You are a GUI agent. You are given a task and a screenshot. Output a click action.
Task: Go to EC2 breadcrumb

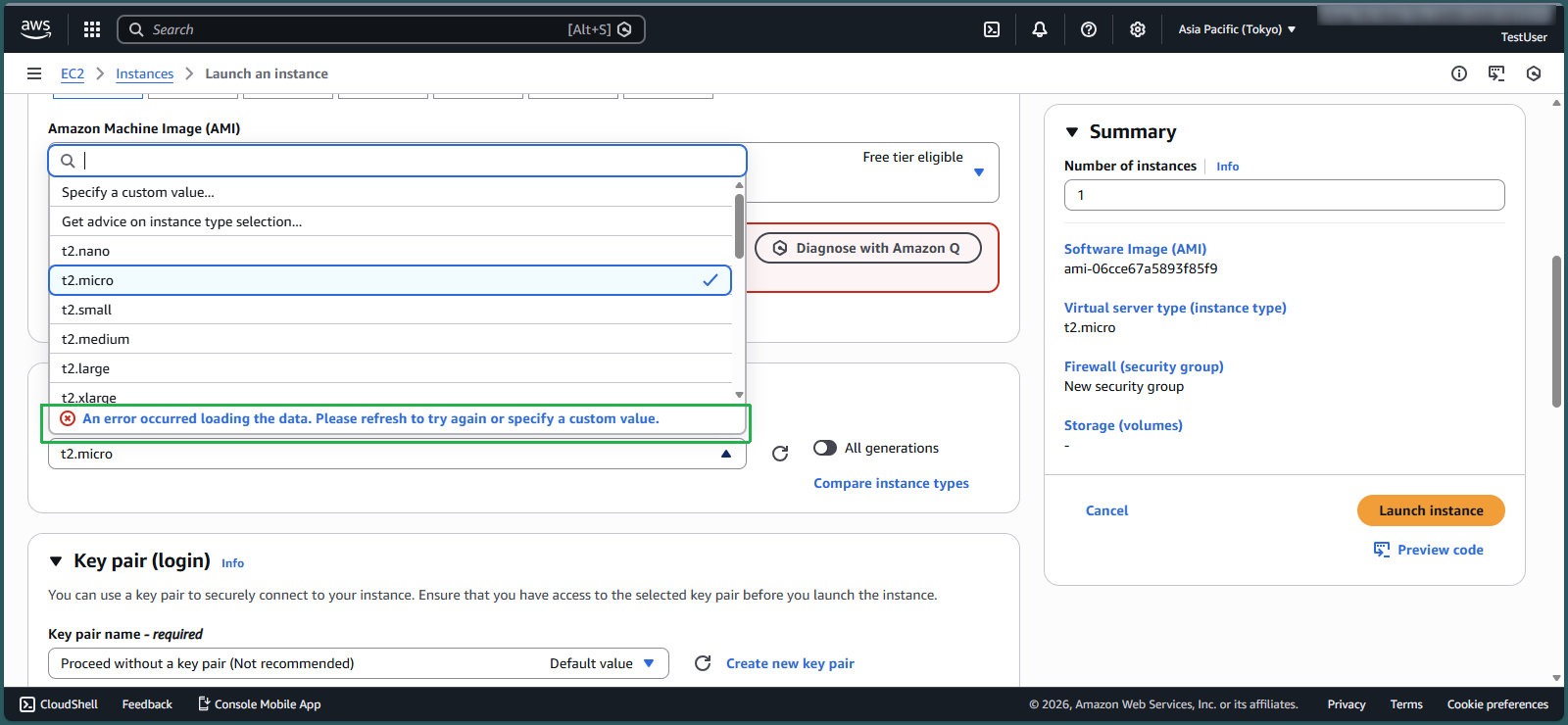coord(73,73)
